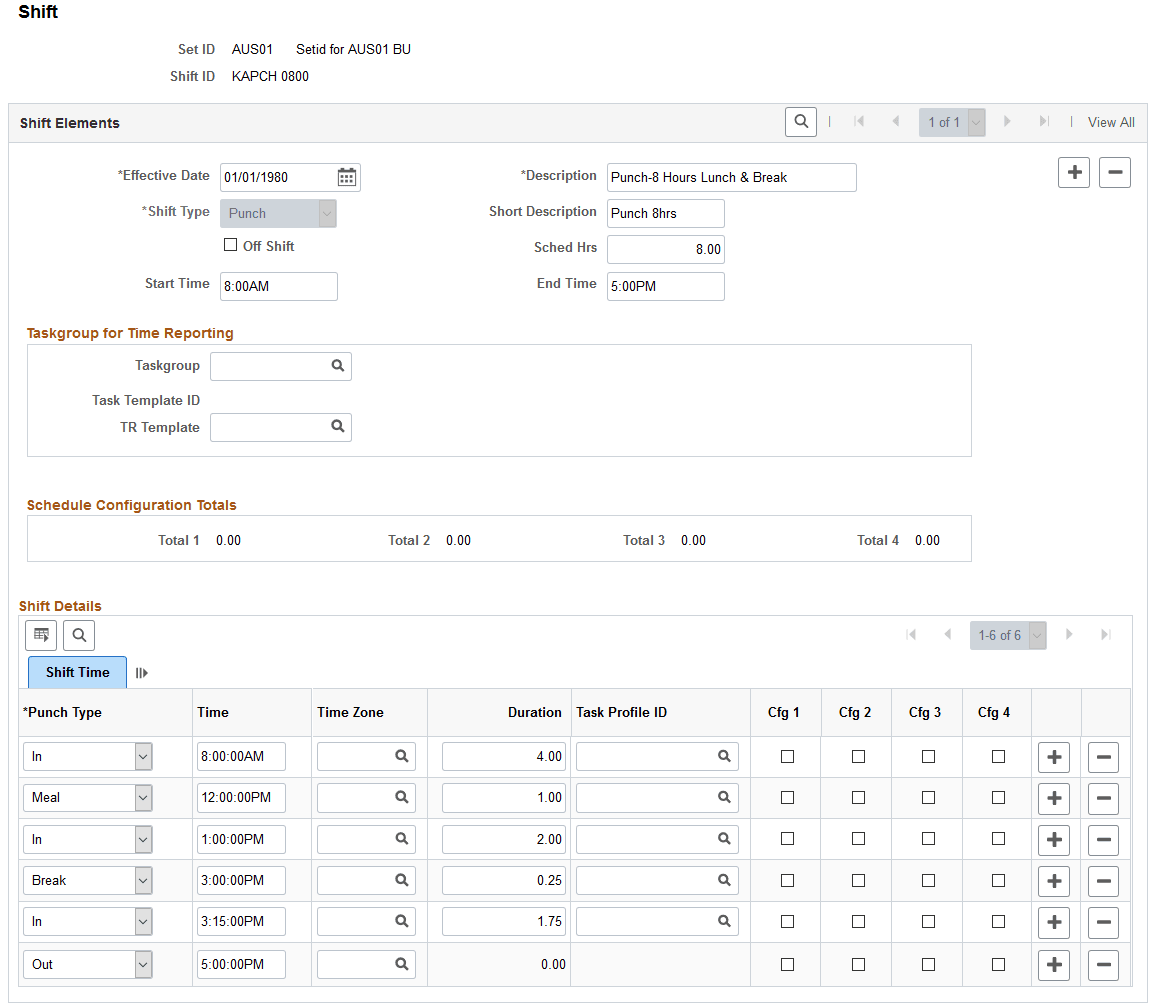Show all columns icon beside Shift Time tab
1154x1008 pixels.
[x=142, y=672]
